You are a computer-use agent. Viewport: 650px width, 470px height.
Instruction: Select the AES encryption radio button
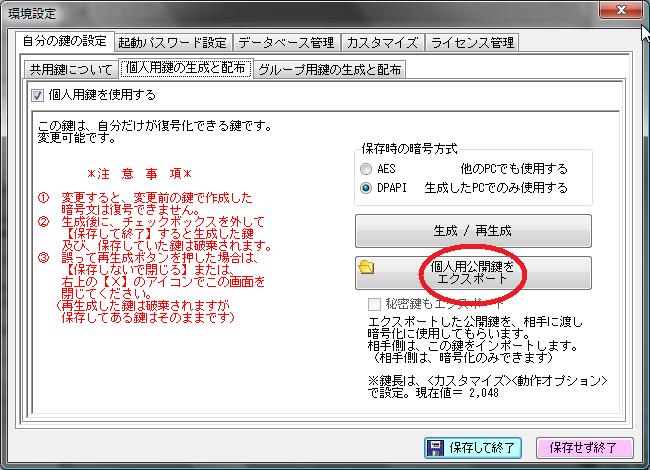[x=366, y=169]
